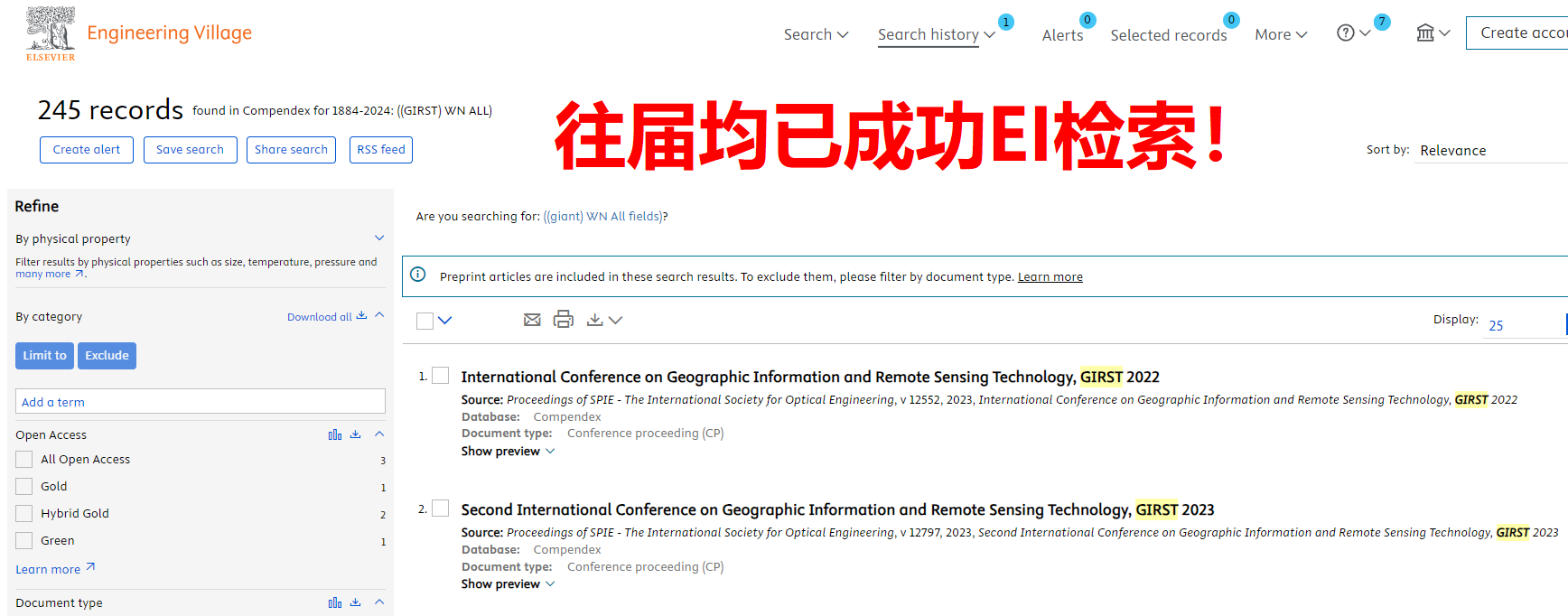This screenshot has width=1568, height=616.
Task: Open GIRST 2022 conference record title
Action: point(810,377)
